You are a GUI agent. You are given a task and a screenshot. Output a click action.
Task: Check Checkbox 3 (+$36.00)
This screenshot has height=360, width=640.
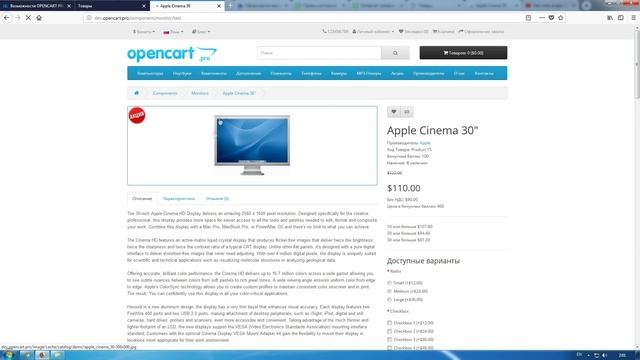[389, 340]
